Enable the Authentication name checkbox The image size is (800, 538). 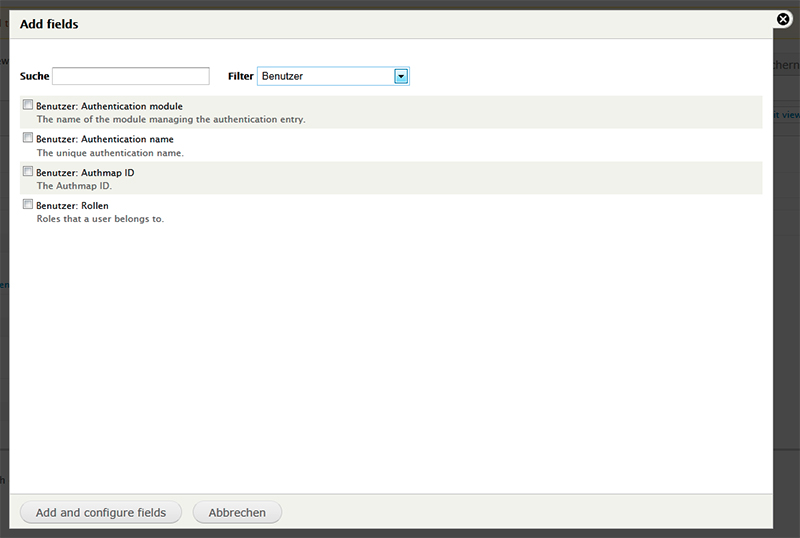point(28,138)
